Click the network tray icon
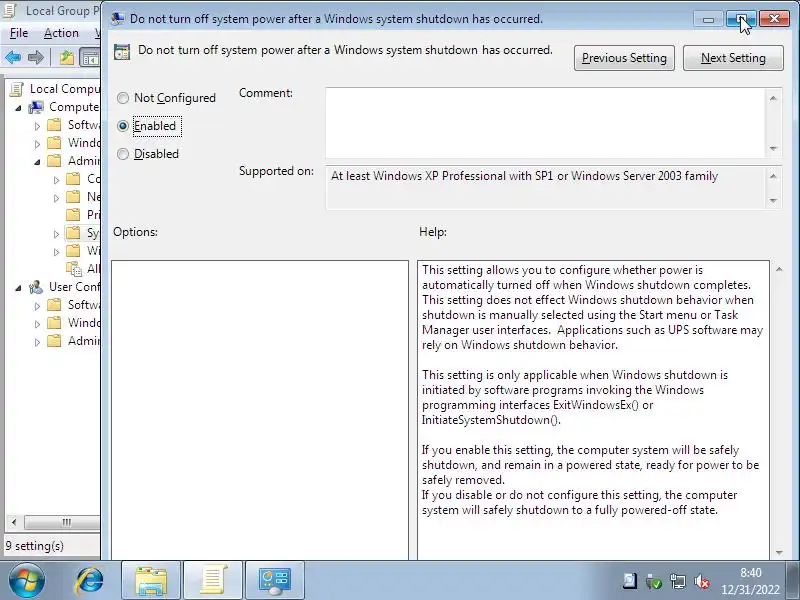The width and height of the screenshot is (800, 600). click(x=678, y=581)
